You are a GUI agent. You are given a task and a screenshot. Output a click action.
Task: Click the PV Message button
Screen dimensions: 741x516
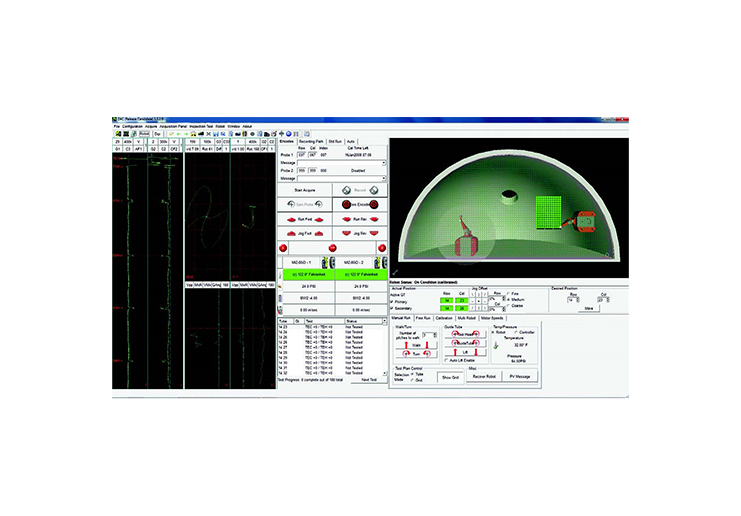pyautogui.click(x=520, y=377)
